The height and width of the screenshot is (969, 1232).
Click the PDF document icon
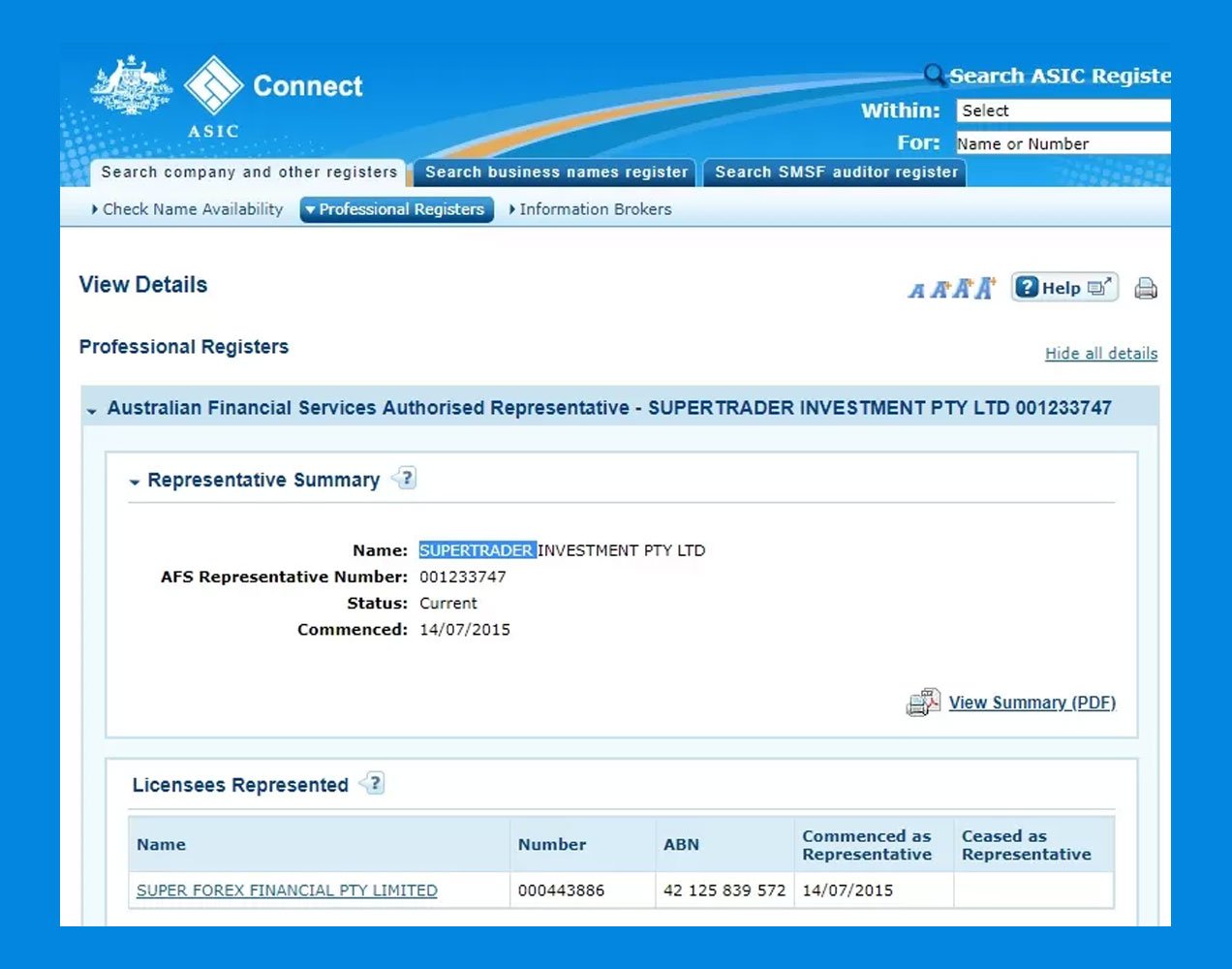tap(923, 702)
